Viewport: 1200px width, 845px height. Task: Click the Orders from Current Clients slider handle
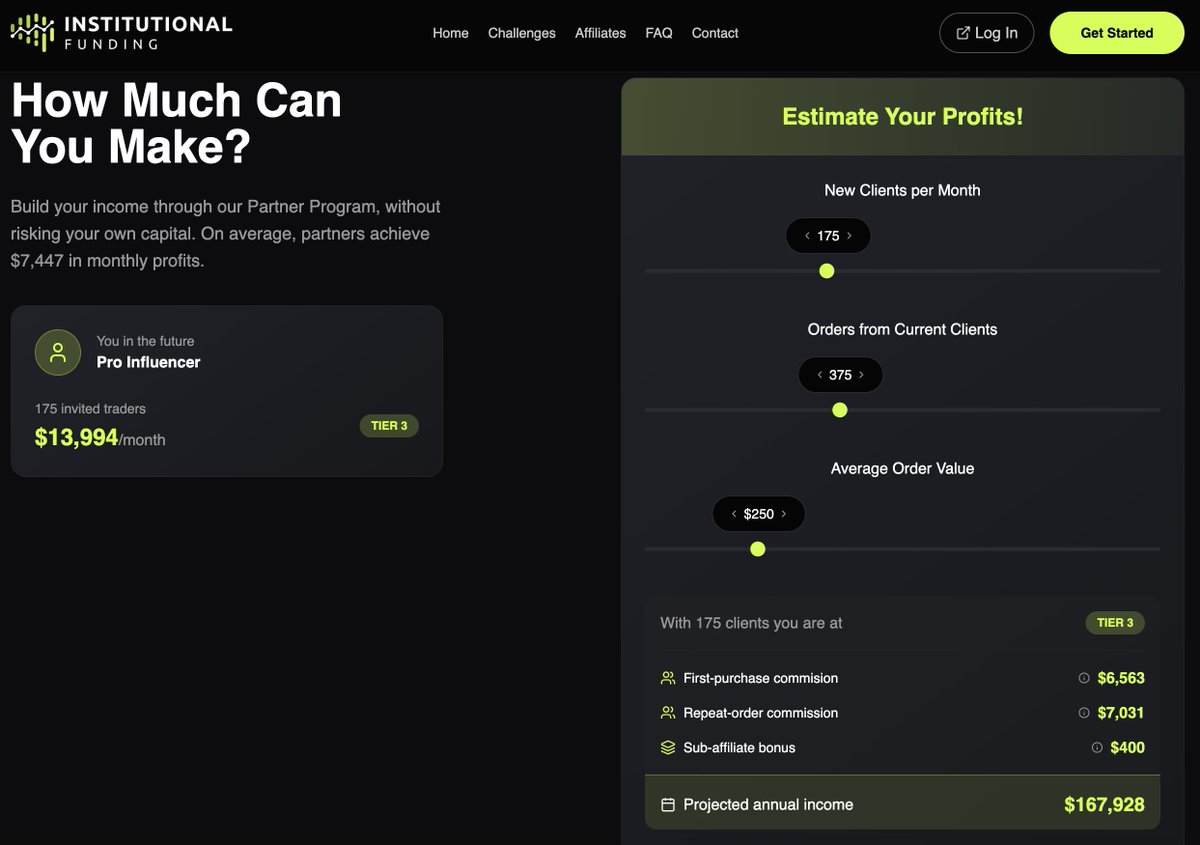click(840, 410)
